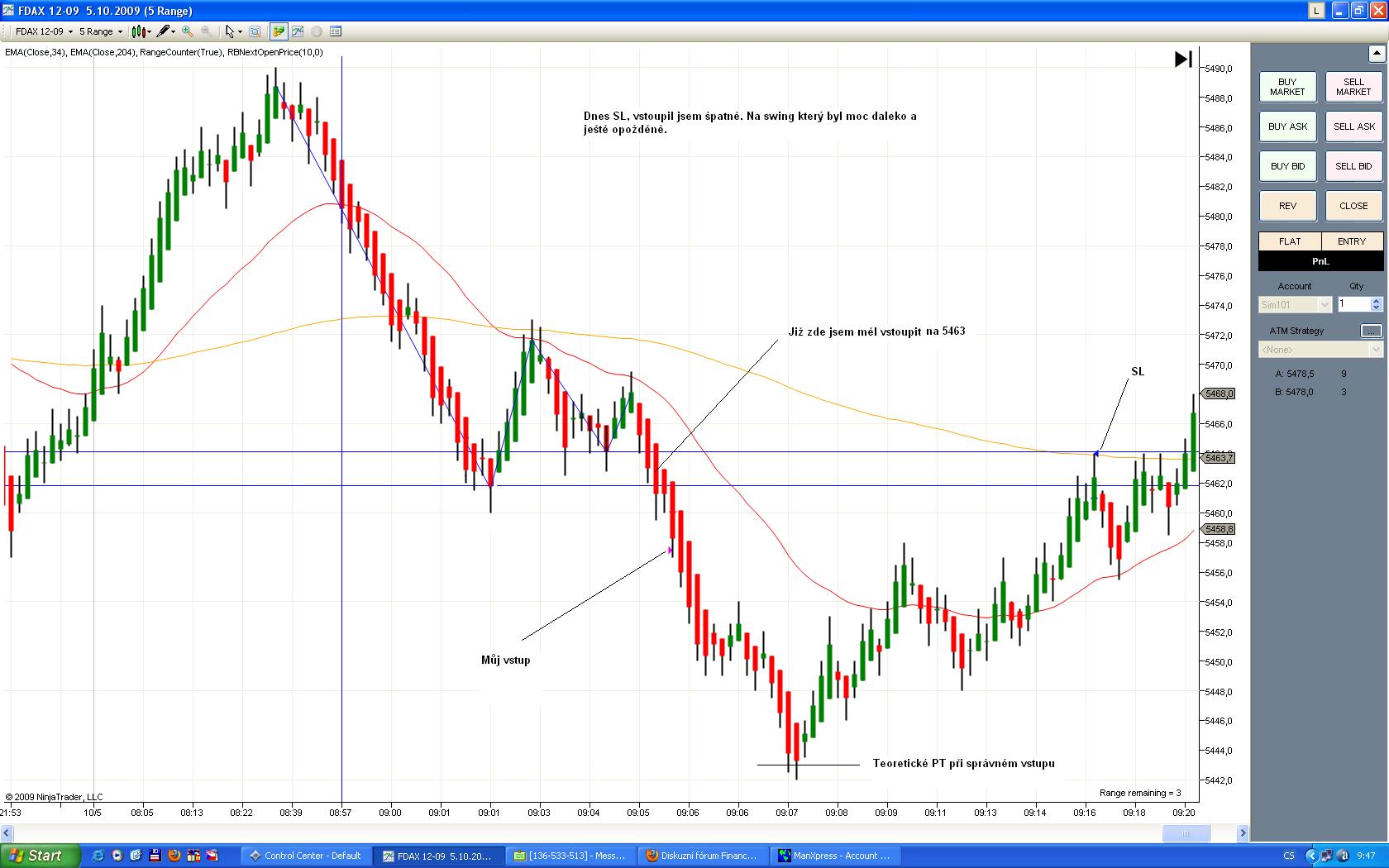
Task: Select the cursor pointer tool
Action: coord(230,31)
